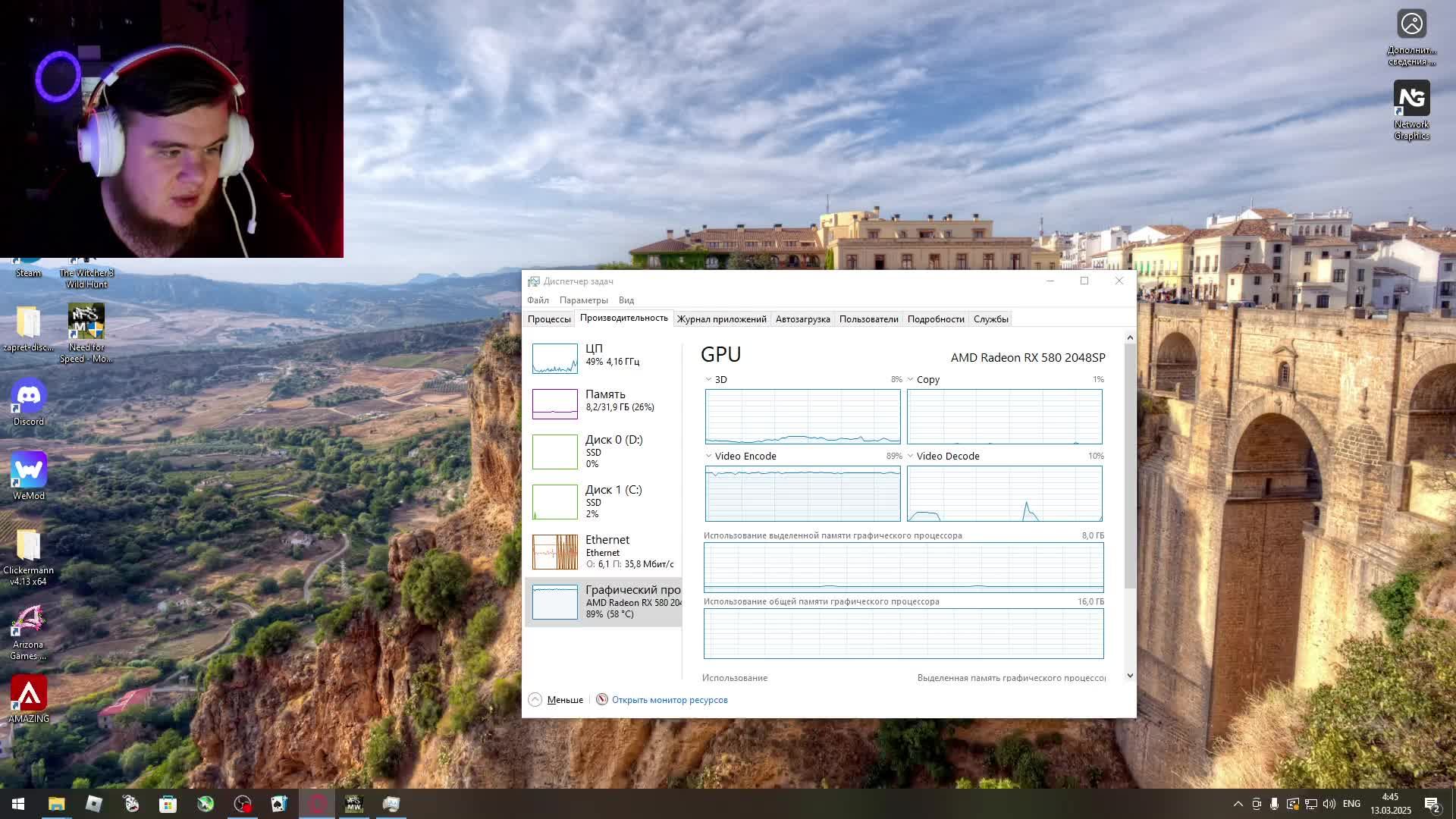This screenshot has height=819, width=1456.
Task: Click the Microsoft Store taskbar icon
Action: (168, 804)
